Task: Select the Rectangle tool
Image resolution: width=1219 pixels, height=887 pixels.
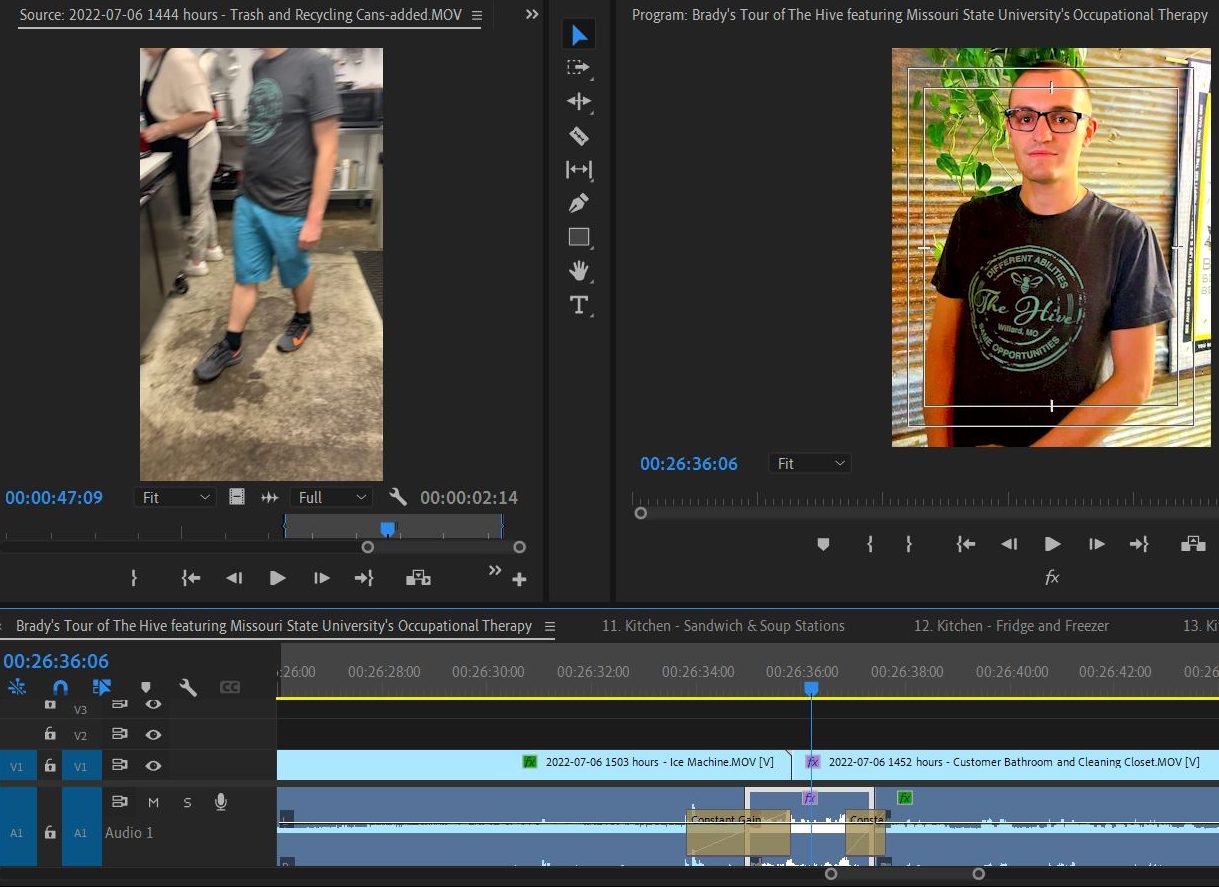Action: (x=579, y=237)
